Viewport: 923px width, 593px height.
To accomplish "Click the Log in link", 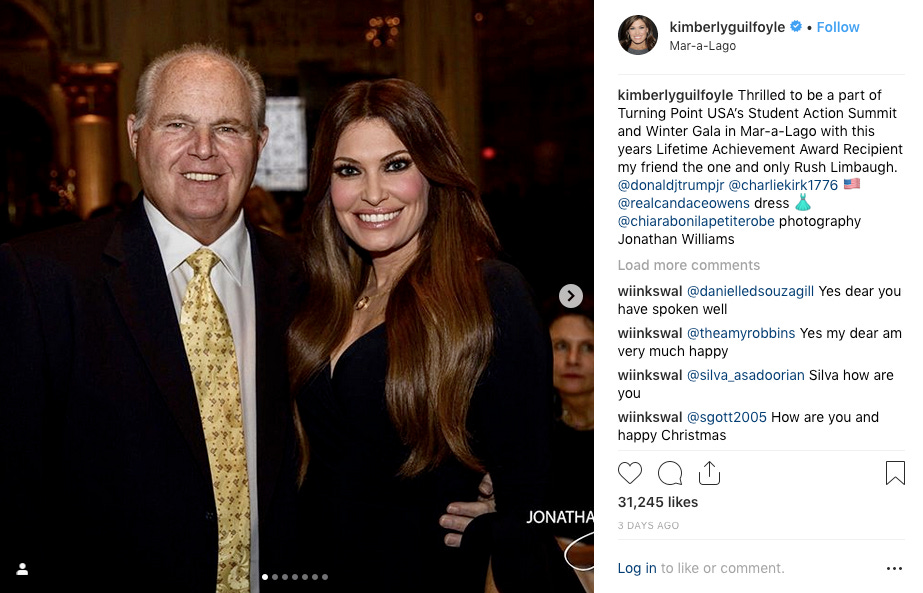I will [637, 568].
